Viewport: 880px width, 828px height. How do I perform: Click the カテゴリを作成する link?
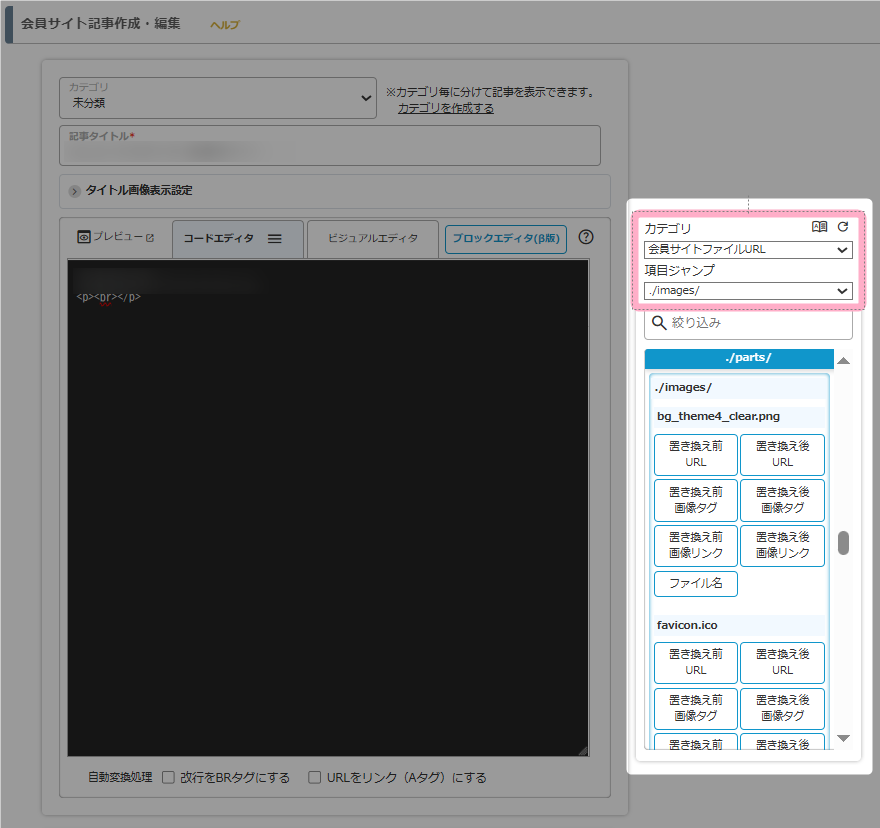(x=445, y=108)
